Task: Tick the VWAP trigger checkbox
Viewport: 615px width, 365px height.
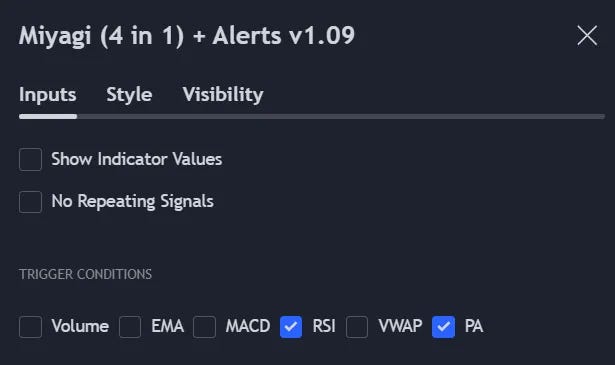Action: 357,327
